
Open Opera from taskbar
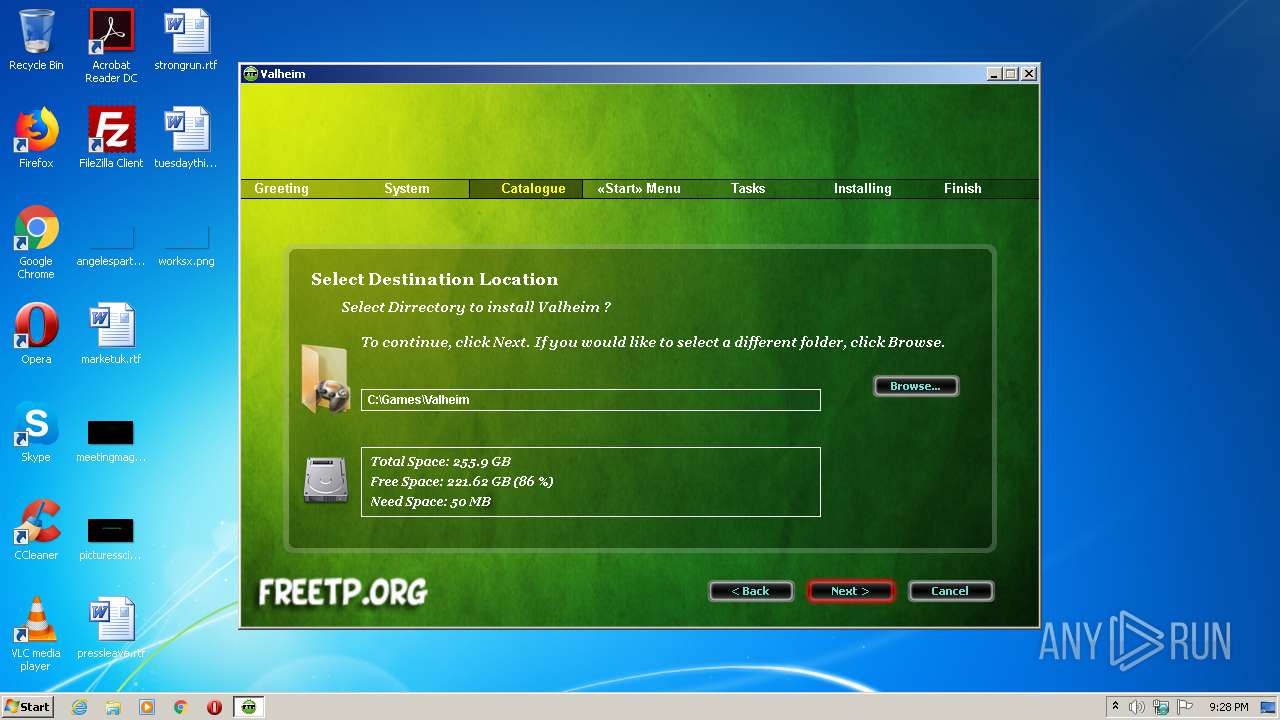214,707
